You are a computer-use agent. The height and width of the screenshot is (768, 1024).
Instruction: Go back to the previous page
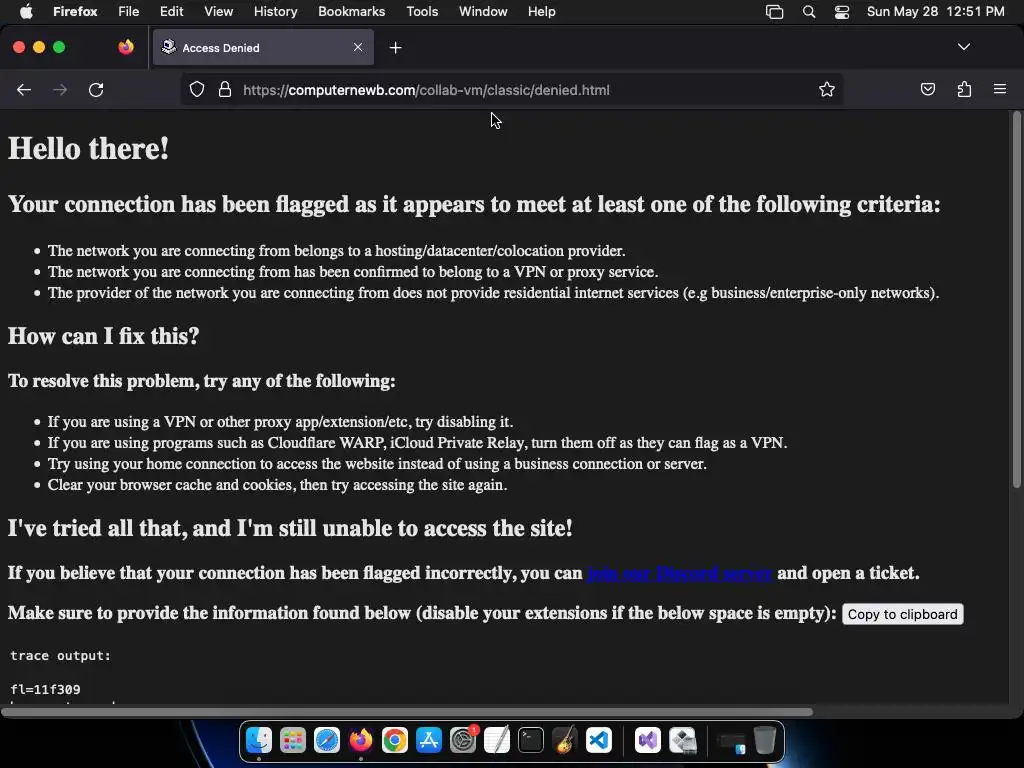point(24,89)
